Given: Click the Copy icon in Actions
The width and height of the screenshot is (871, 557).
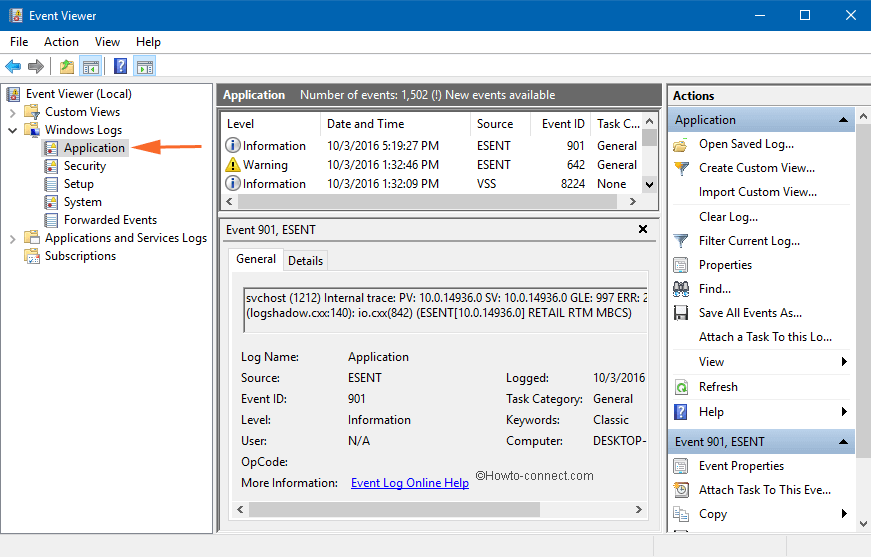Looking at the screenshot, I should (x=681, y=514).
